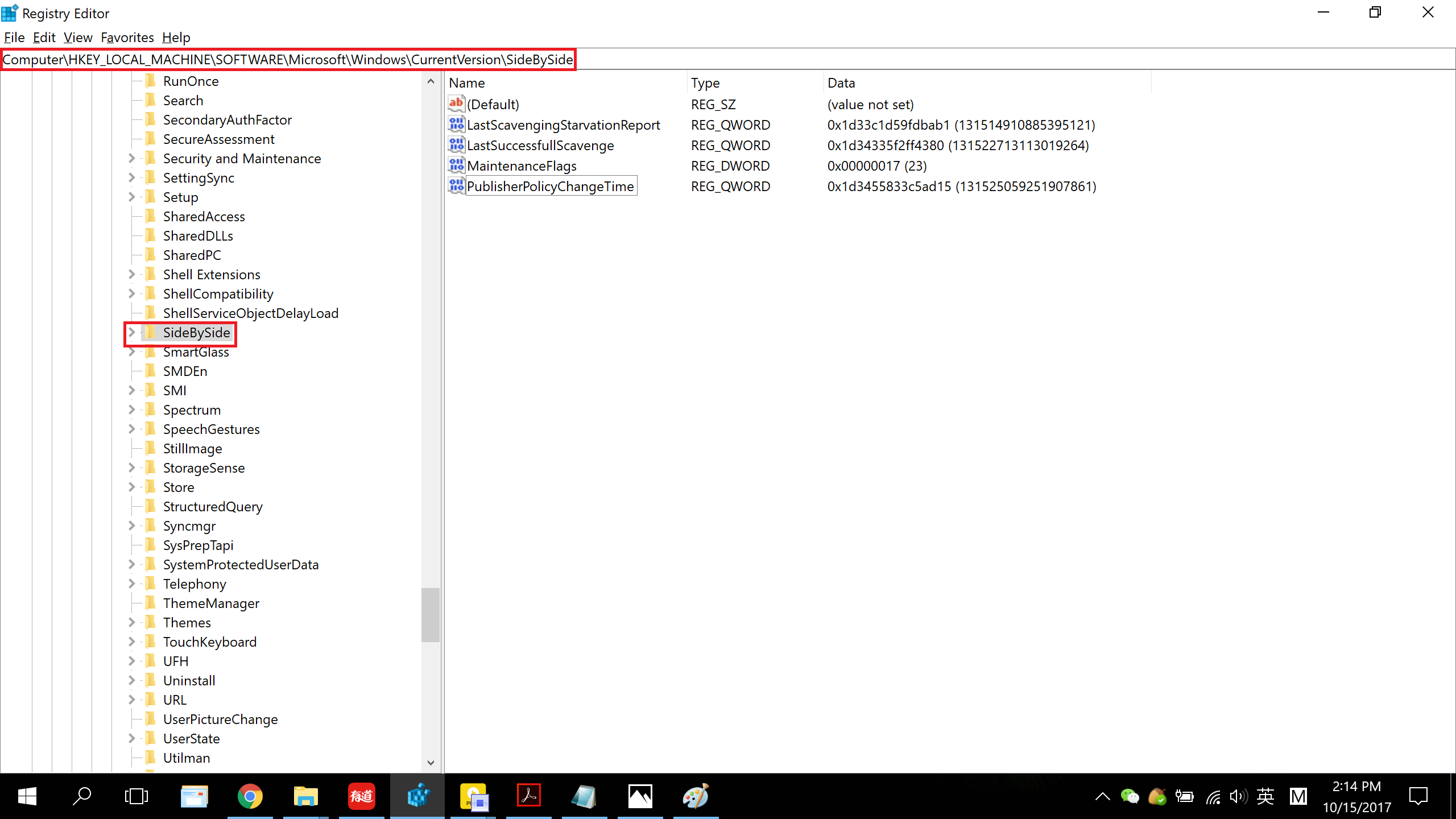Select the SharedDLLs key in tree

point(198,236)
